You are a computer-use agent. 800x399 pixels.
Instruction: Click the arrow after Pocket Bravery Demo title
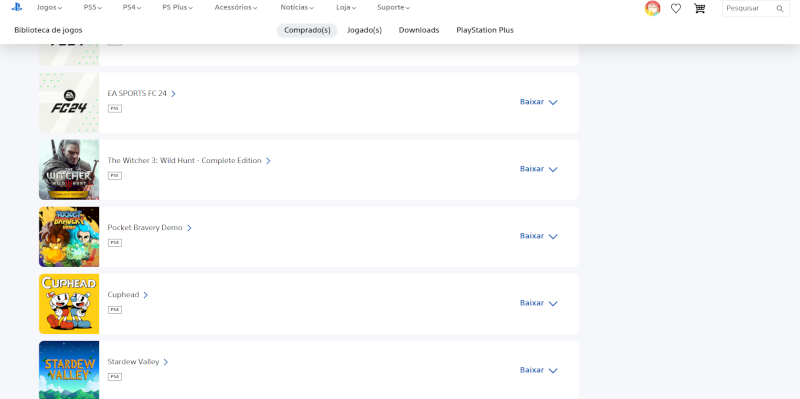pyautogui.click(x=189, y=228)
